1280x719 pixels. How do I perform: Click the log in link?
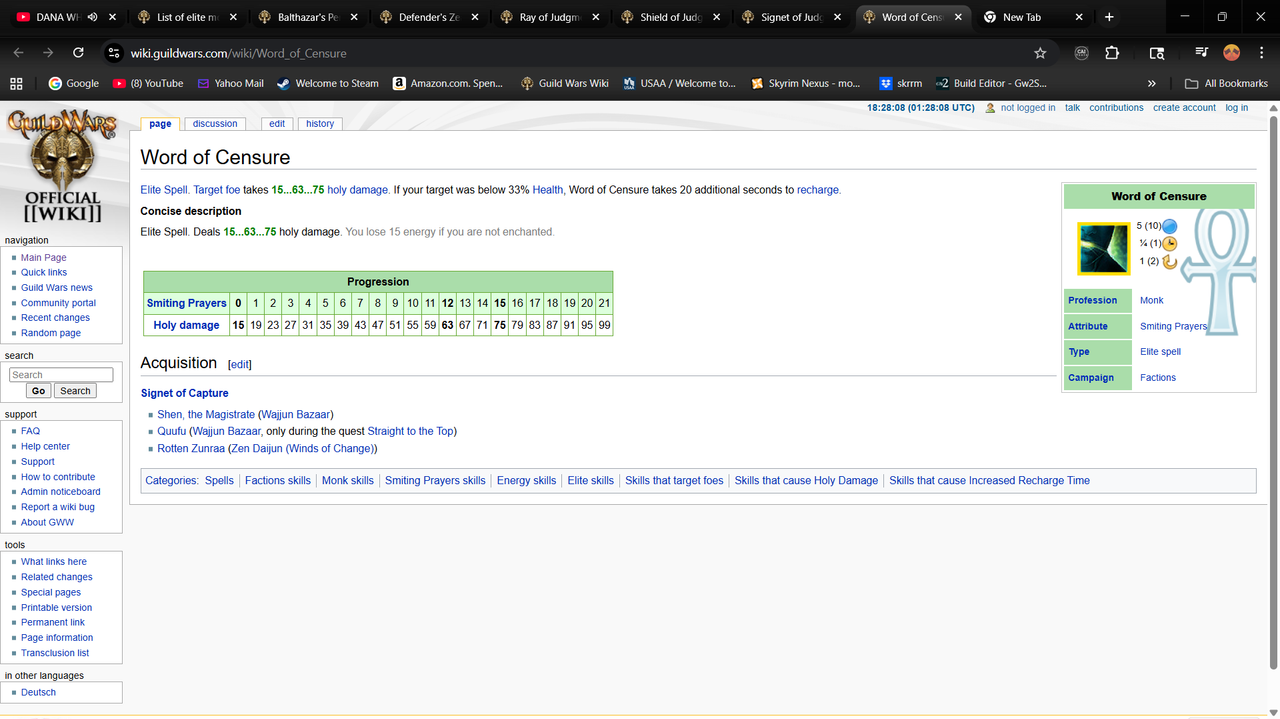(1237, 108)
